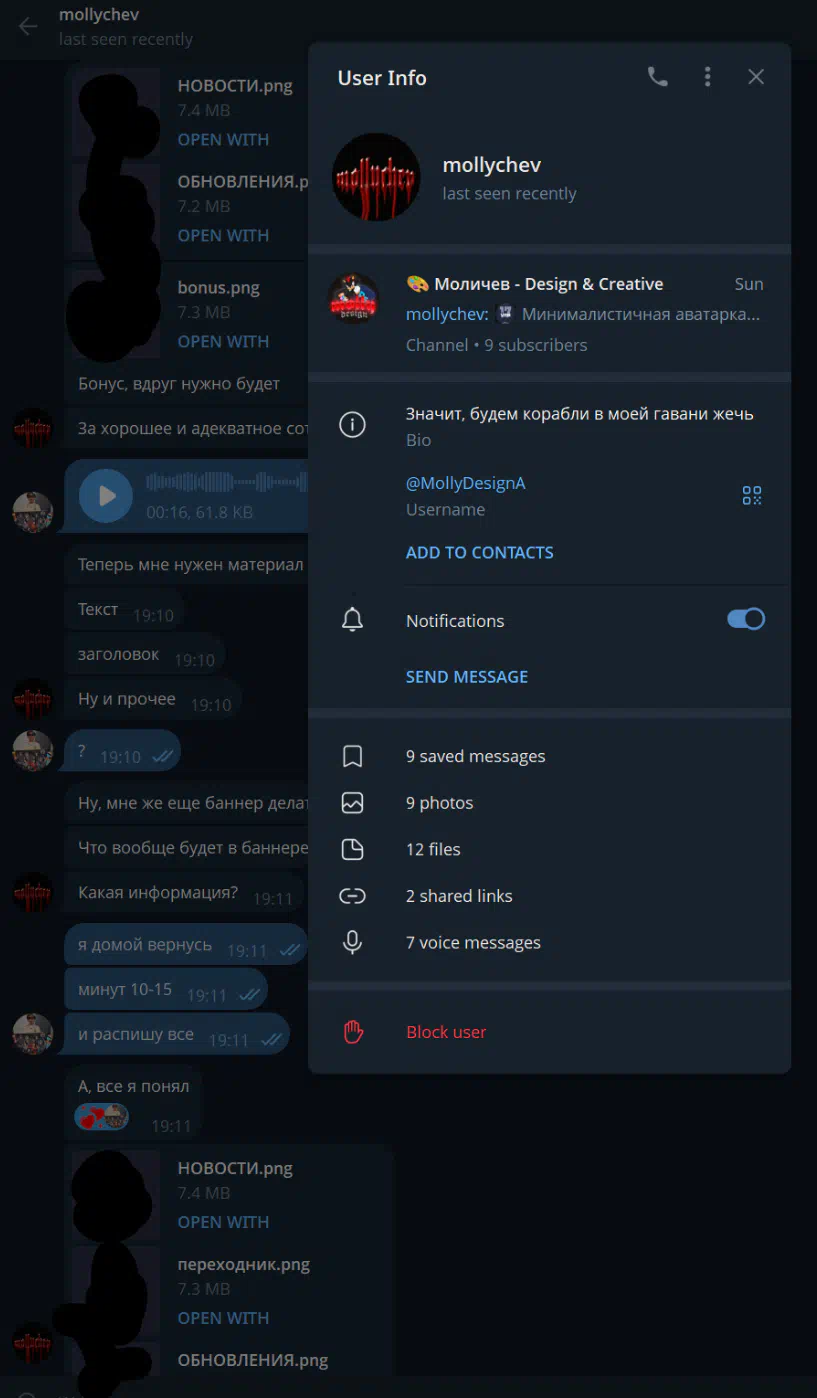The width and height of the screenshot is (817, 1398).
Task: Click OPEN WITH under переходник.png
Action: point(223,1318)
